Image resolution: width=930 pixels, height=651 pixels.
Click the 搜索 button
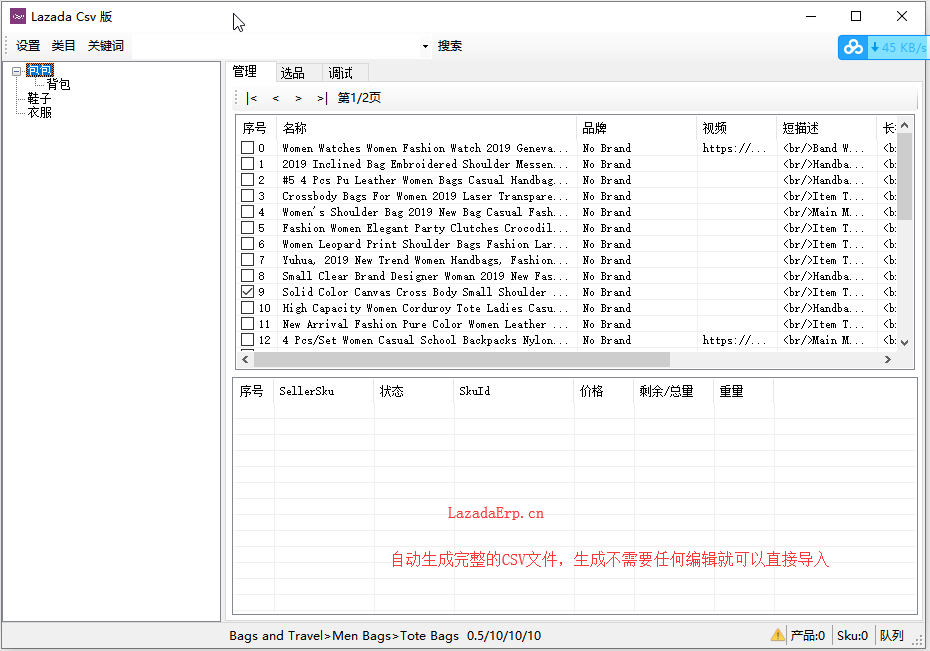tap(450, 46)
